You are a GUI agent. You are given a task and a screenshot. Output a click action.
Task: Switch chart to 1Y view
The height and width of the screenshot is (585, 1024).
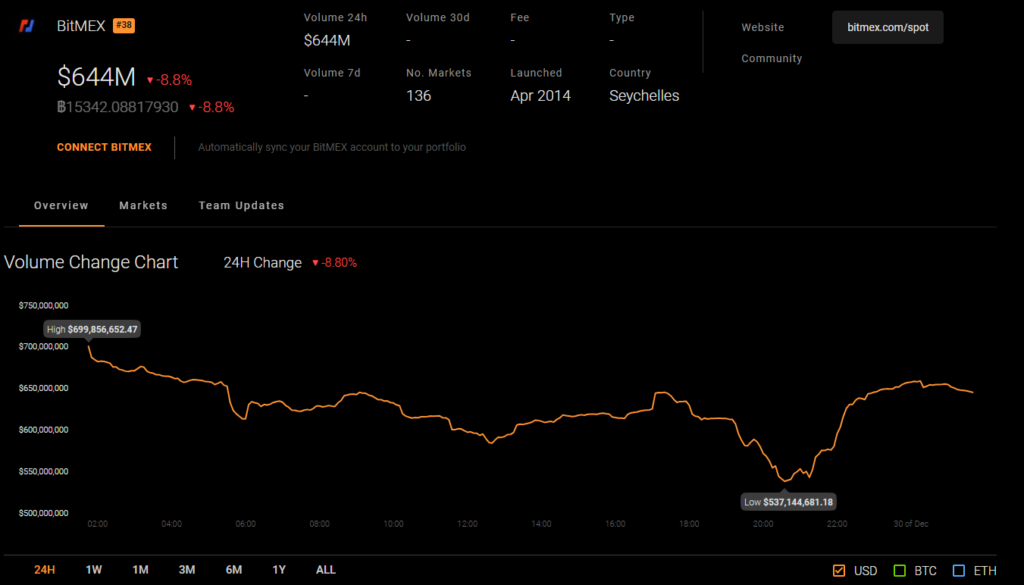click(279, 569)
